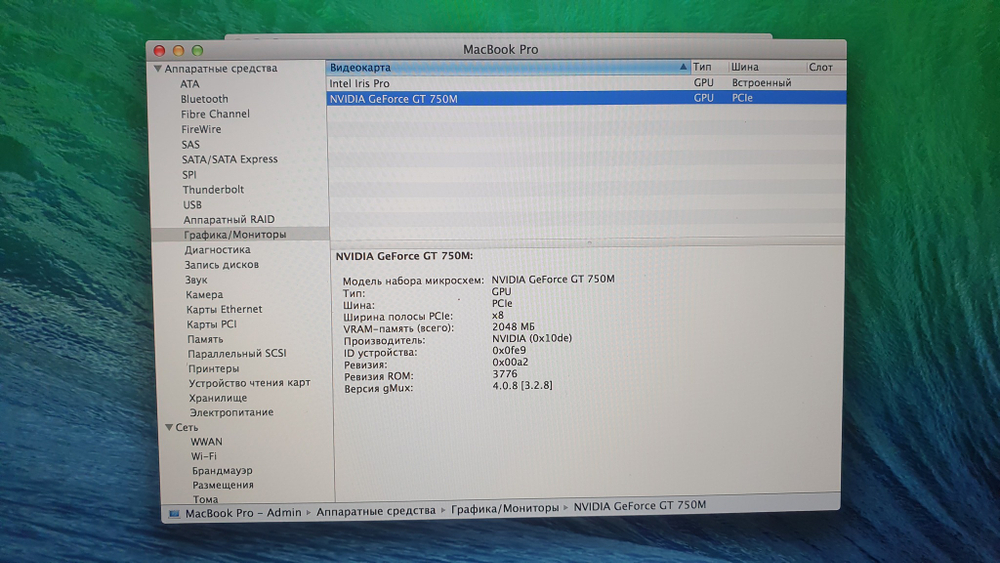
Task: Select Электропитание in the sidebar
Action: [x=232, y=413]
